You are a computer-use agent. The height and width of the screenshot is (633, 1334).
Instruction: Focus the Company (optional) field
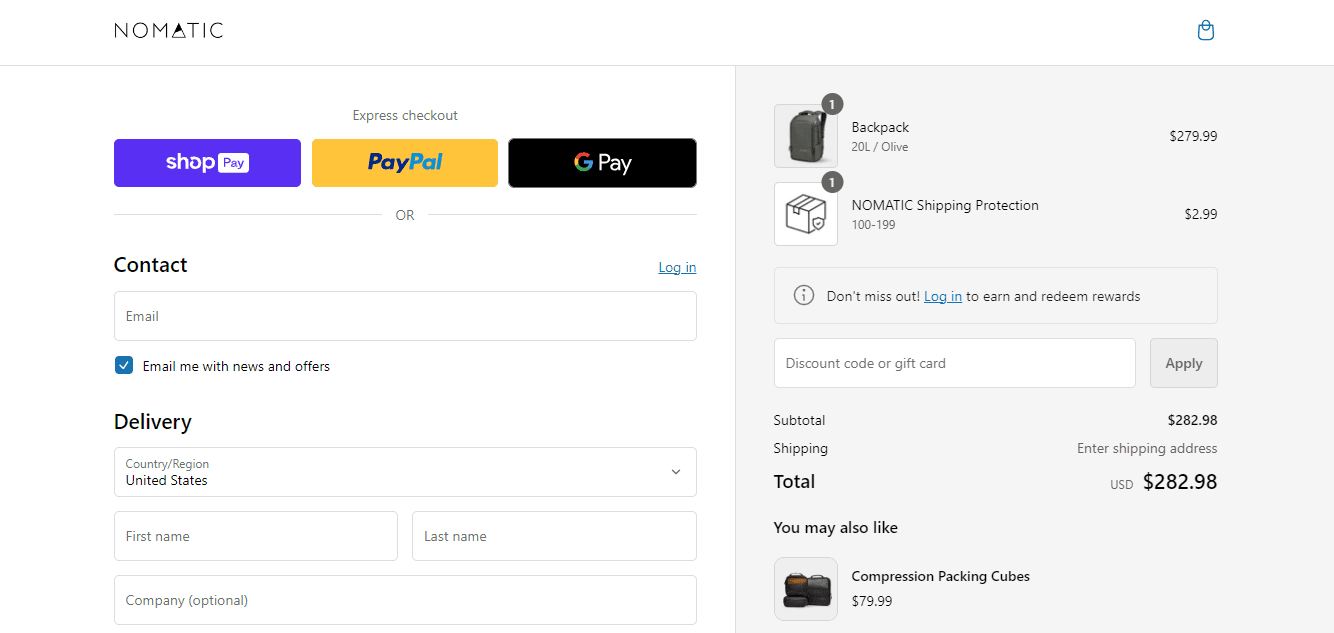(x=405, y=600)
